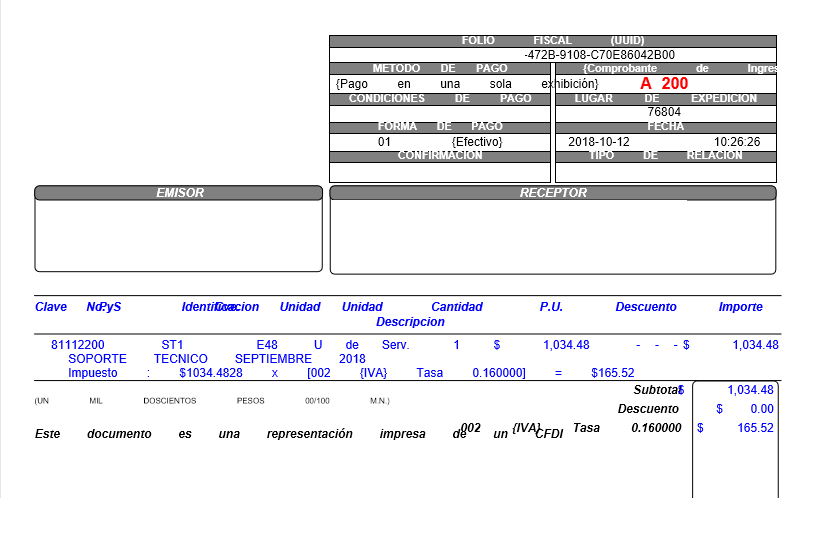This screenshot has width=817, height=537.
Task: Select tax result $165.52 in item row
Action: pyautogui.click(x=613, y=373)
